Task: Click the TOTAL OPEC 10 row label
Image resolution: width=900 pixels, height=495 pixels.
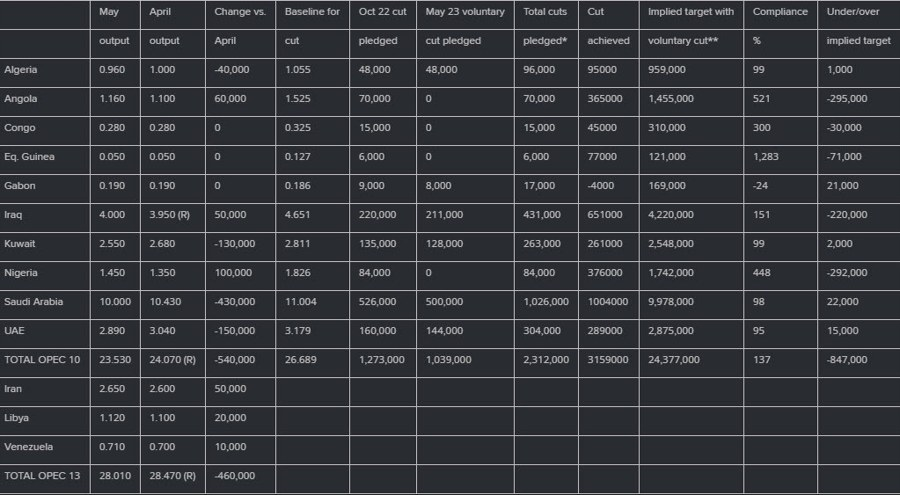Action: coord(42,359)
